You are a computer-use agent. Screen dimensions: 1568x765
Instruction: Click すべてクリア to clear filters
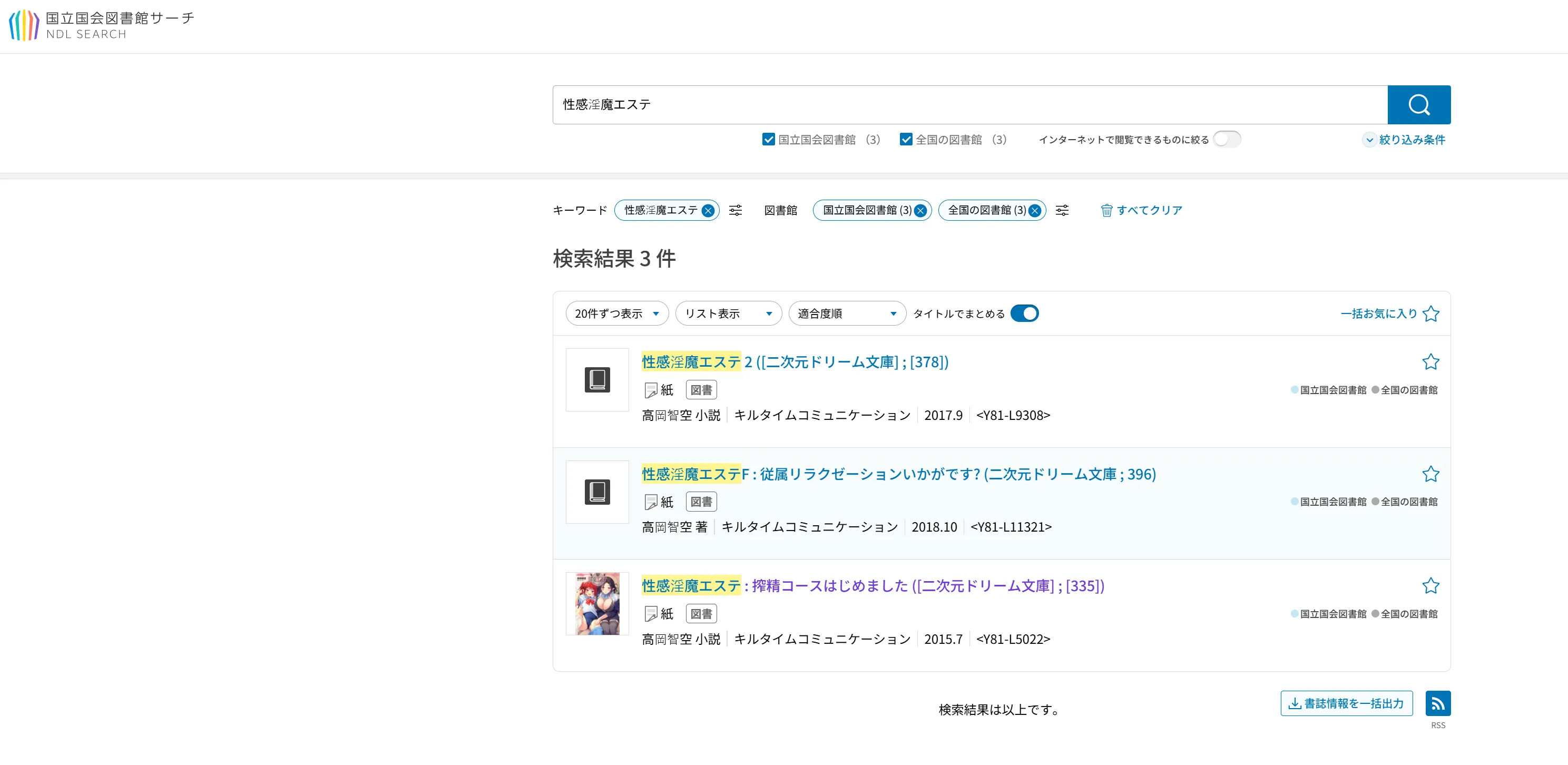click(1141, 210)
